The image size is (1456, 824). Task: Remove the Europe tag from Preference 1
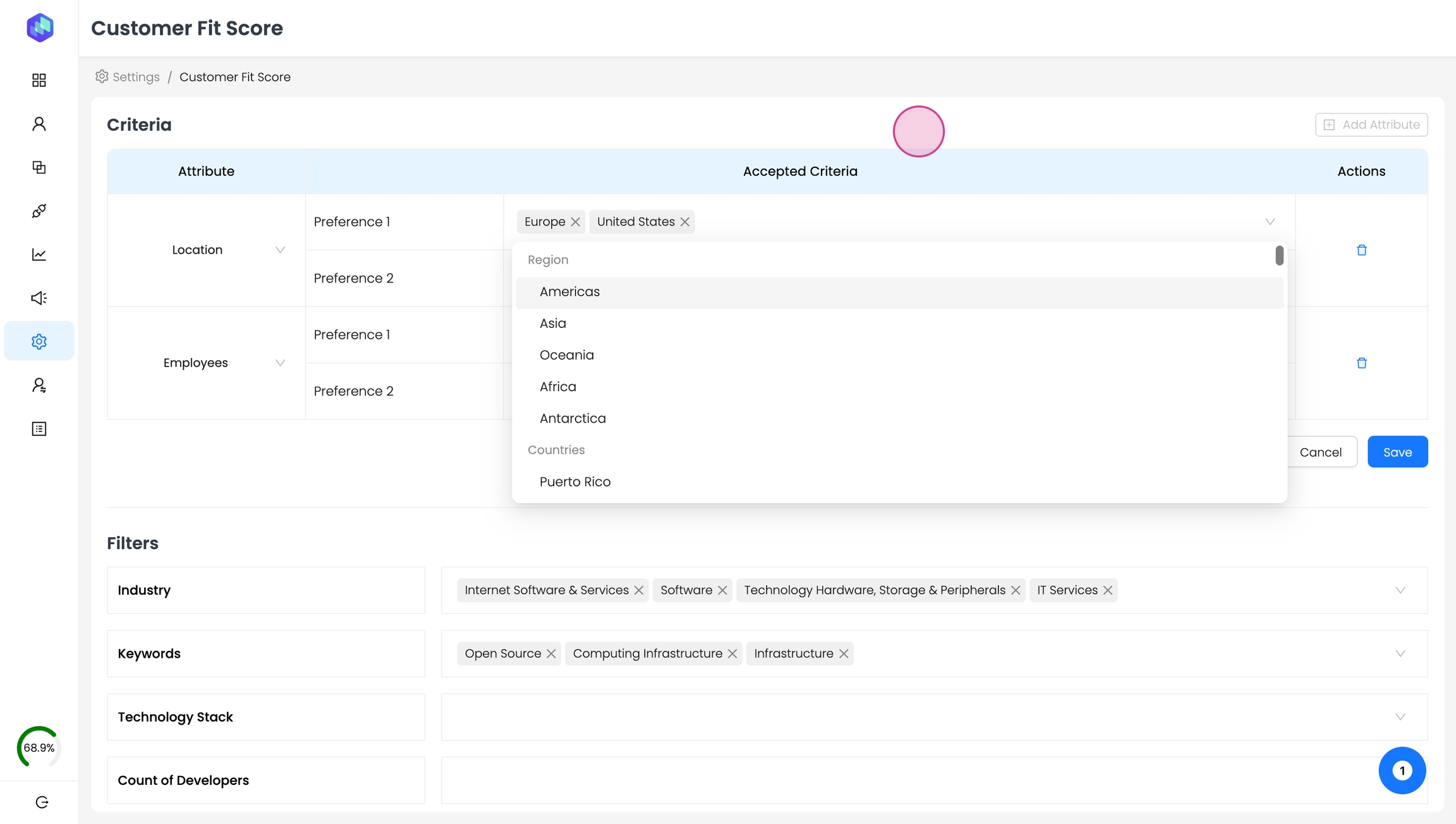pyautogui.click(x=575, y=222)
